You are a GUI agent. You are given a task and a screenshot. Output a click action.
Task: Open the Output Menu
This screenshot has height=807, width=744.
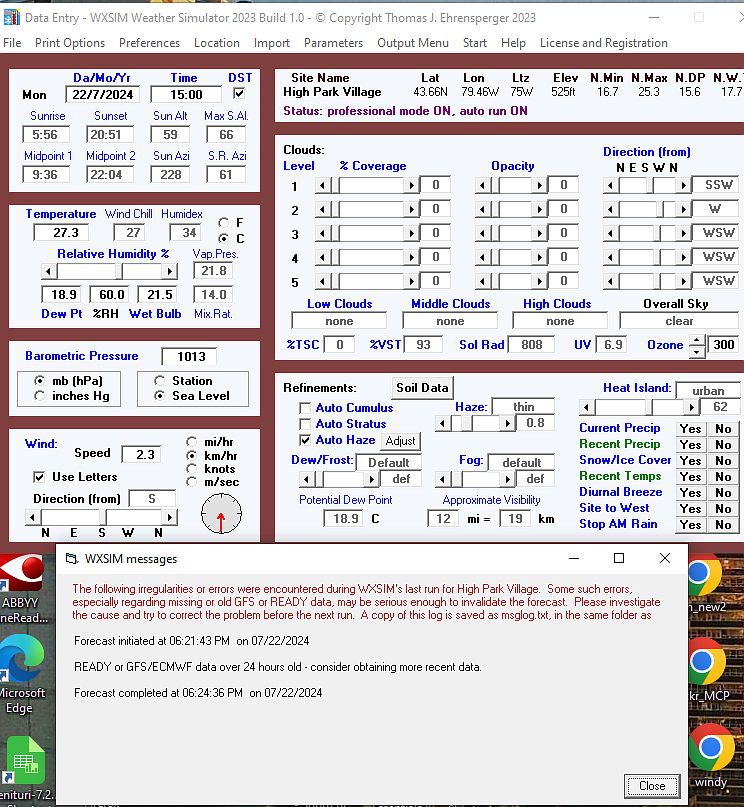click(x=413, y=43)
